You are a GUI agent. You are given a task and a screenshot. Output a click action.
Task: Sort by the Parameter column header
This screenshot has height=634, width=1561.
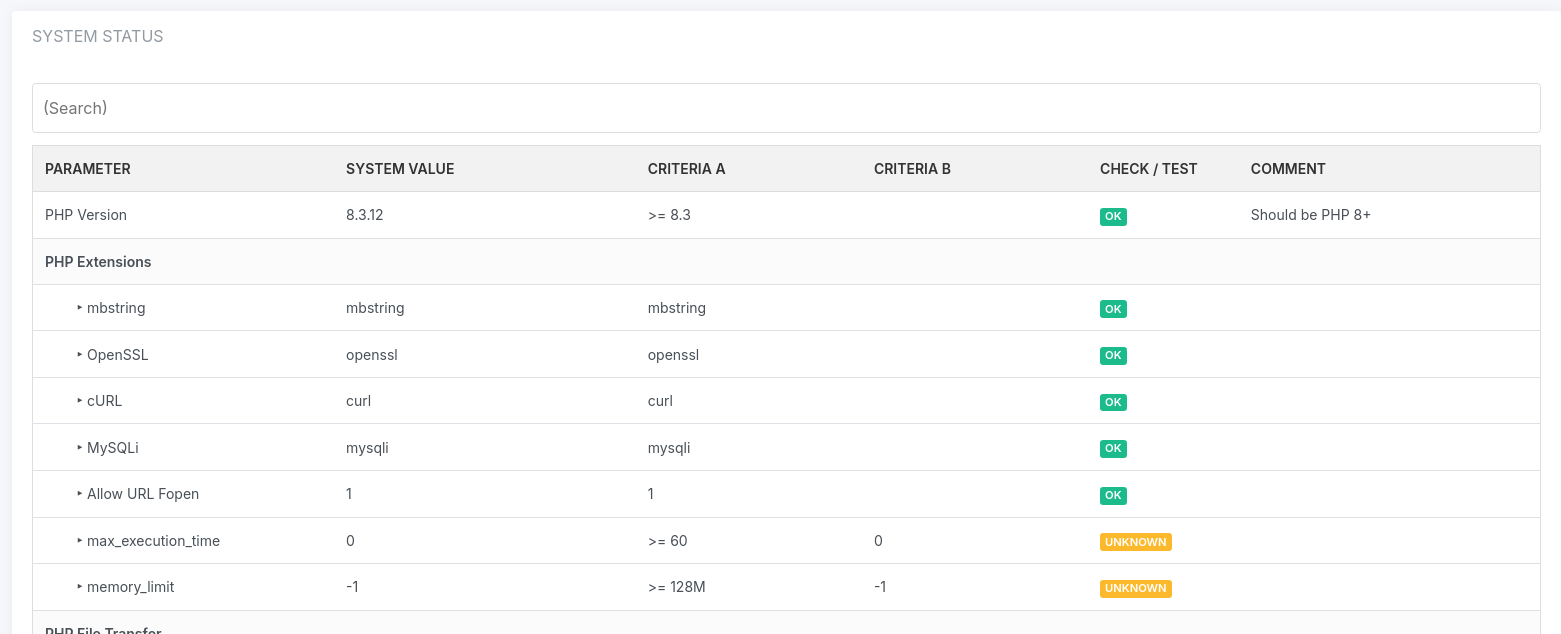[88, 169]
